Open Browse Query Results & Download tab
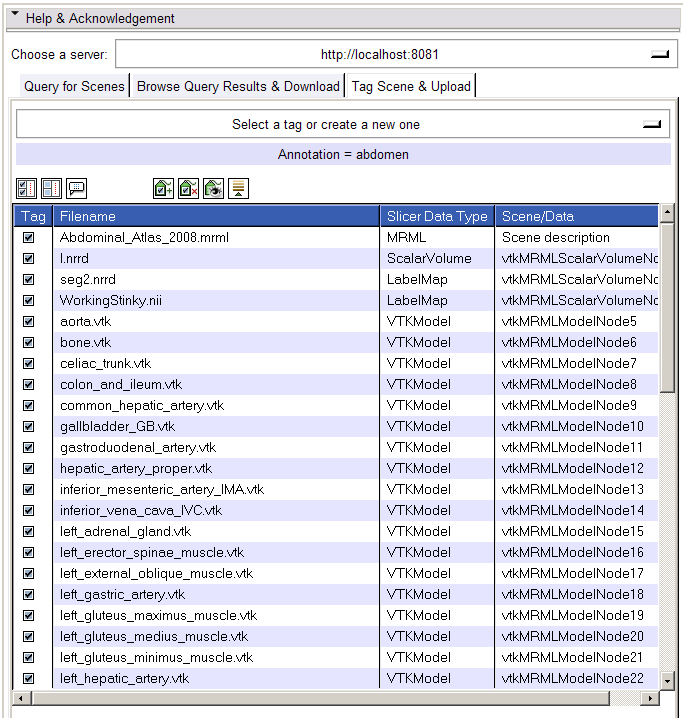The height and width of the screenshot is (718, 683). point(238,86)
